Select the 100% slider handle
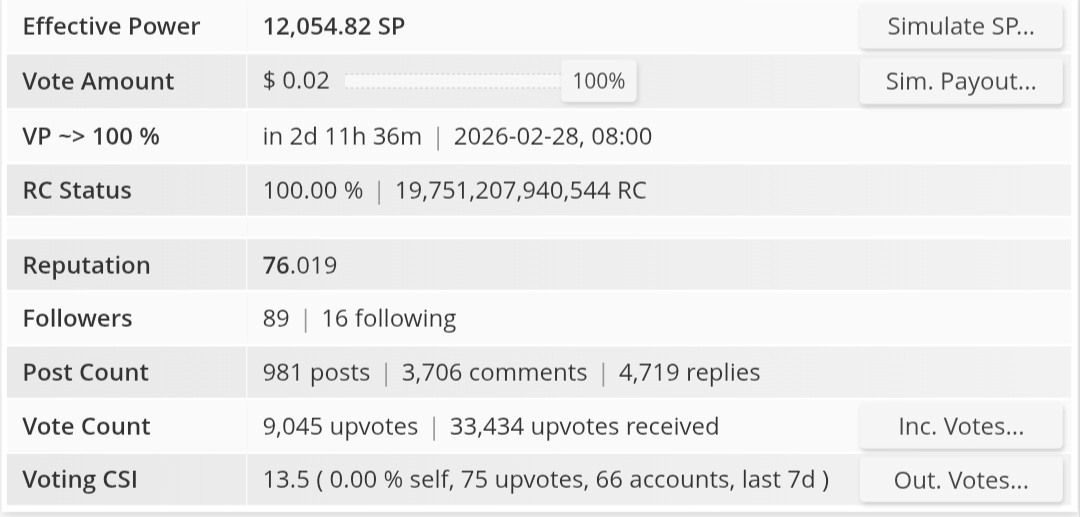 pos(599,81)
